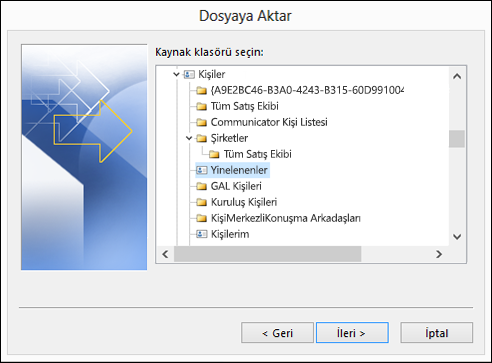
Task: Click the Şirketler folder icon
Action: click(201, 138)
